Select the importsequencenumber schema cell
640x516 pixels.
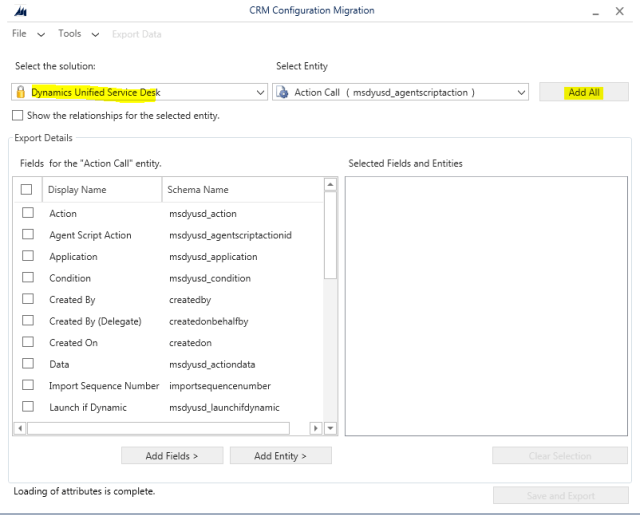coord(220,386)
